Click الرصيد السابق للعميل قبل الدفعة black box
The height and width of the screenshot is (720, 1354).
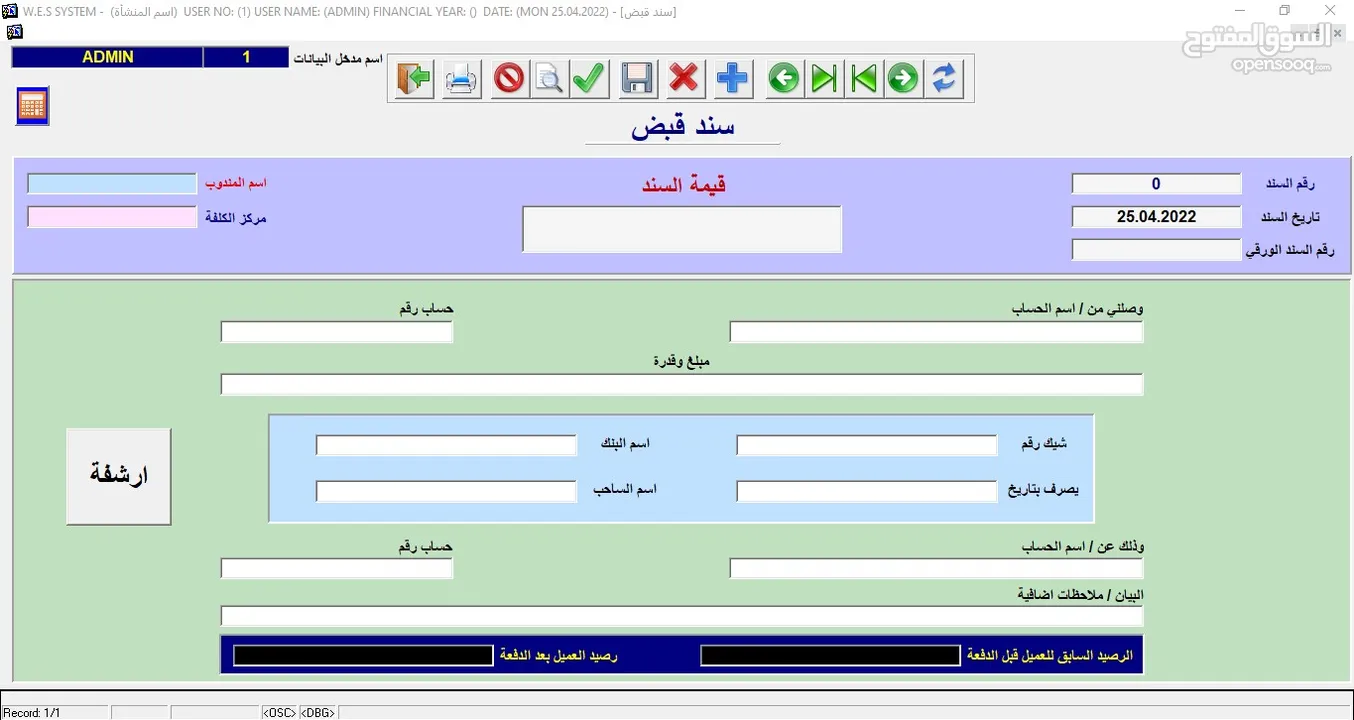point(830,656)
